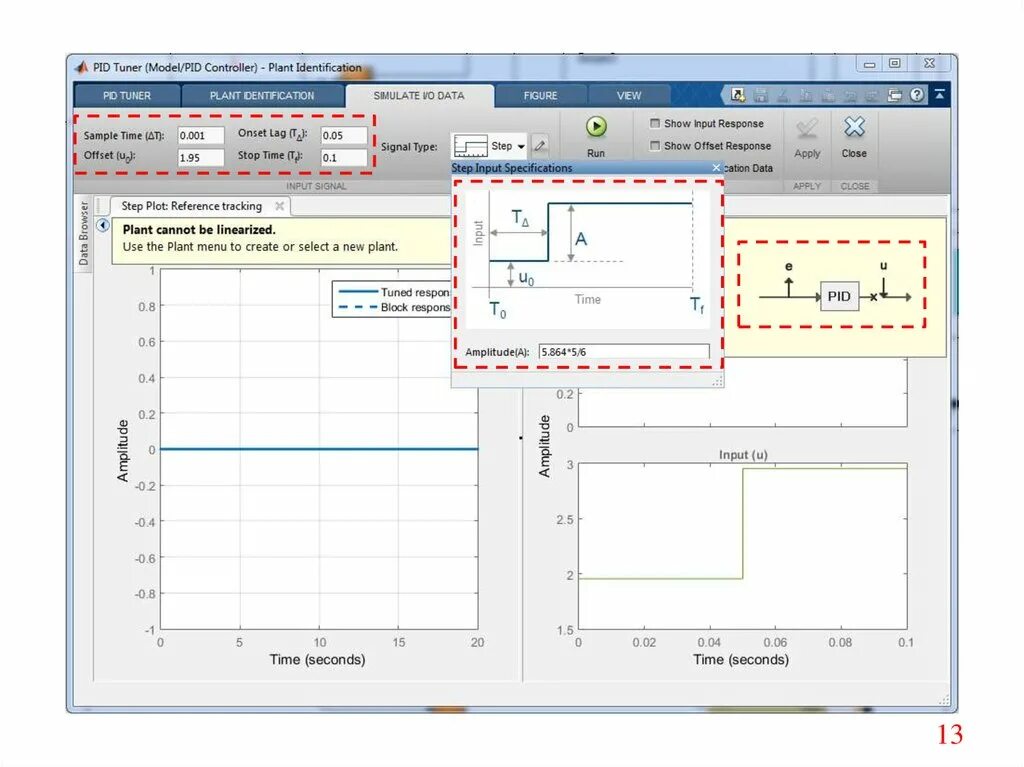
Task: Click the Input (u) plot title
Action: pos(743,455)
